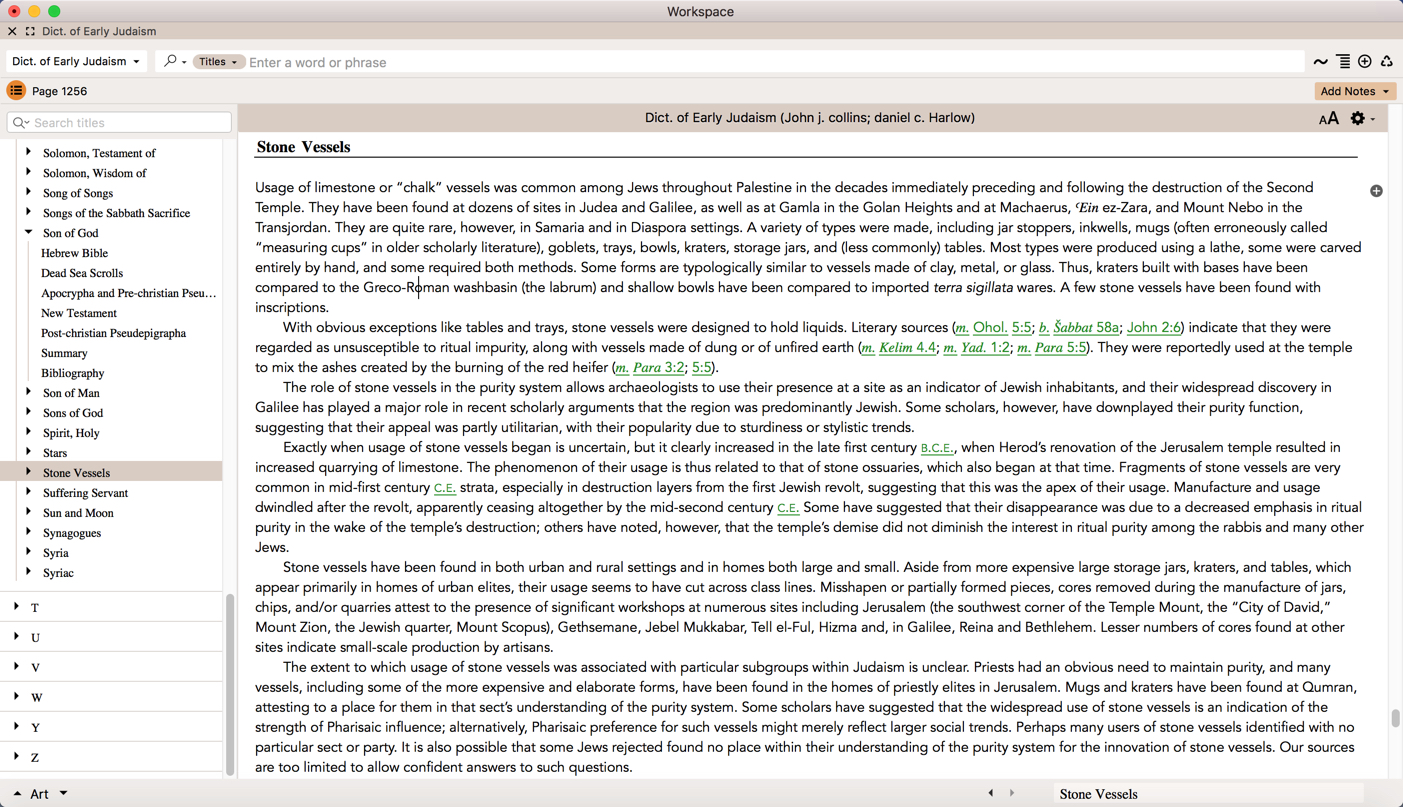Click the Stone Vessels field in bottom bar
Viewport: 1403px width, 807px height.
[x=1210, y=794]
